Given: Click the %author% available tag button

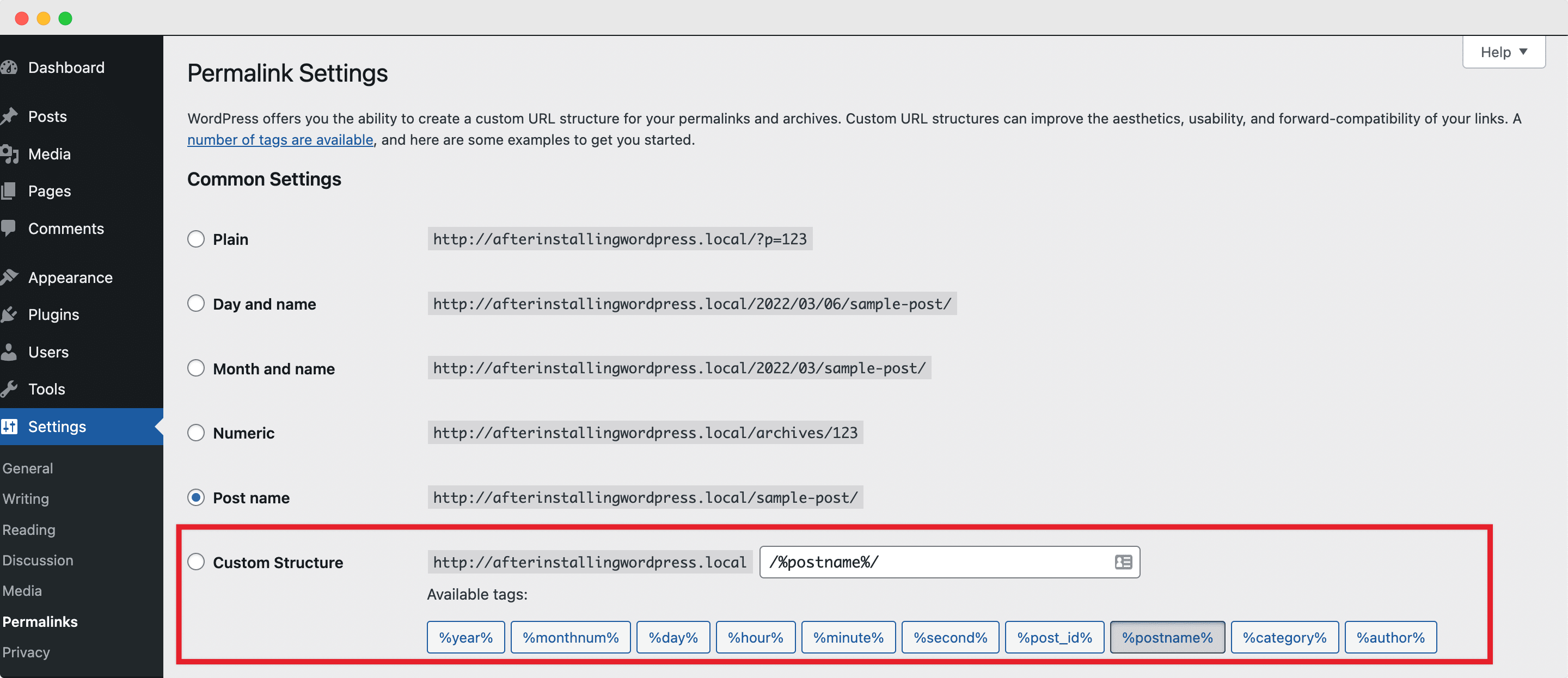Looking at the screenshot, I should (1391, 637).
